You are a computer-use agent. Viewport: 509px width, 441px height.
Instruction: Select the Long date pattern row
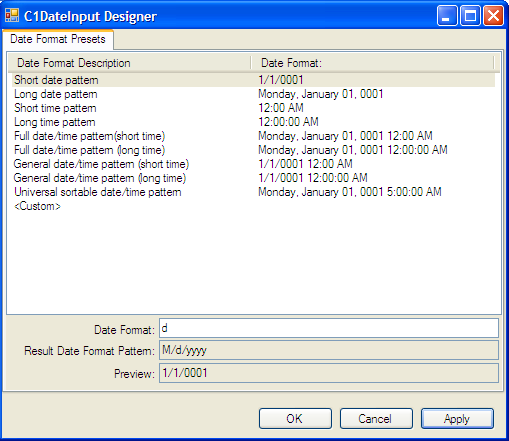coord(253,94)
